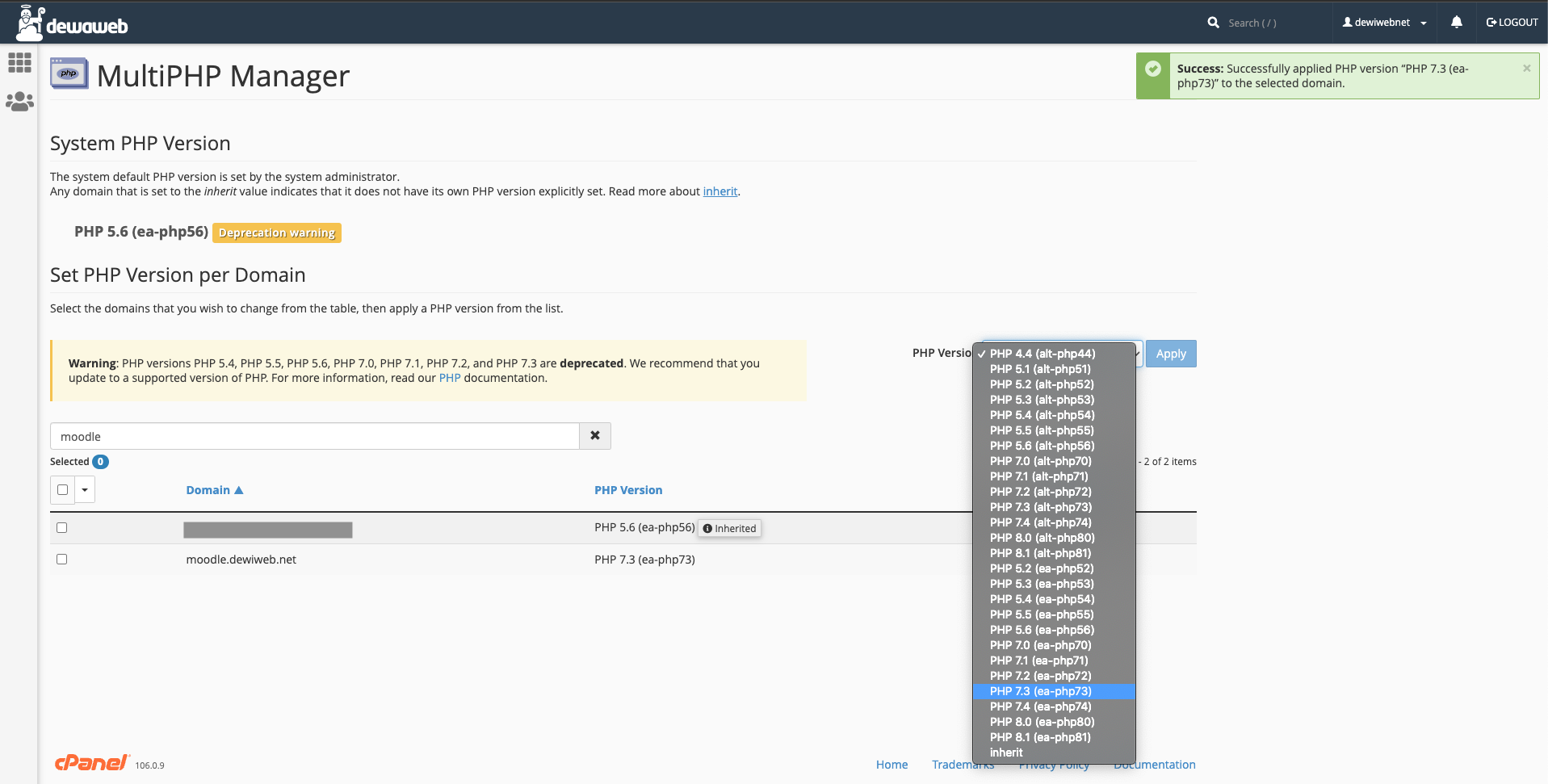The width and height of the screenshot is (1548, 784).
Task: Click the moodle.dewiweb.net domain cell
Action: pos(241,560)
